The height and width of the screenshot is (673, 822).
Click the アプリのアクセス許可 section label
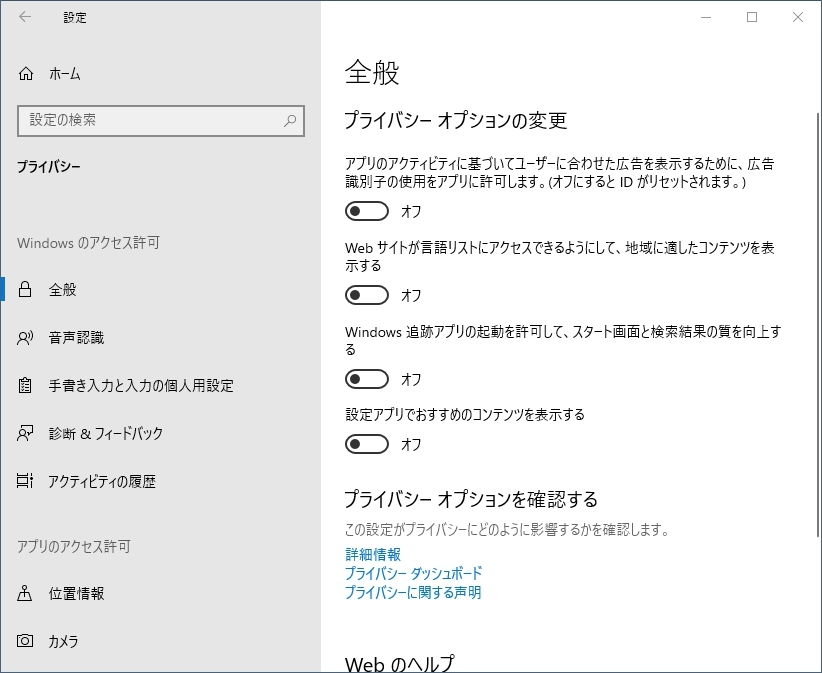(73, 546)
